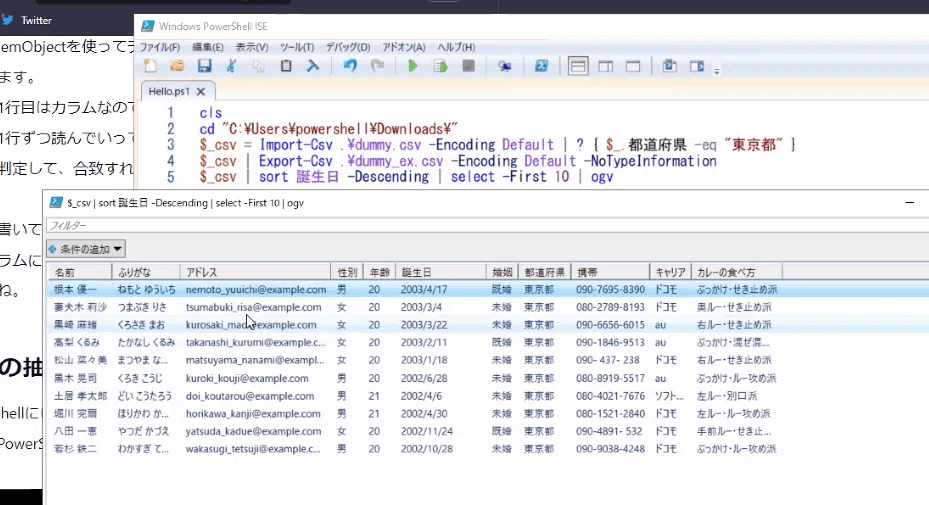This screenshot has width=929, height=505.
Task: Undo the last edit with the blue arrow
Action: [x=350, y=66]
